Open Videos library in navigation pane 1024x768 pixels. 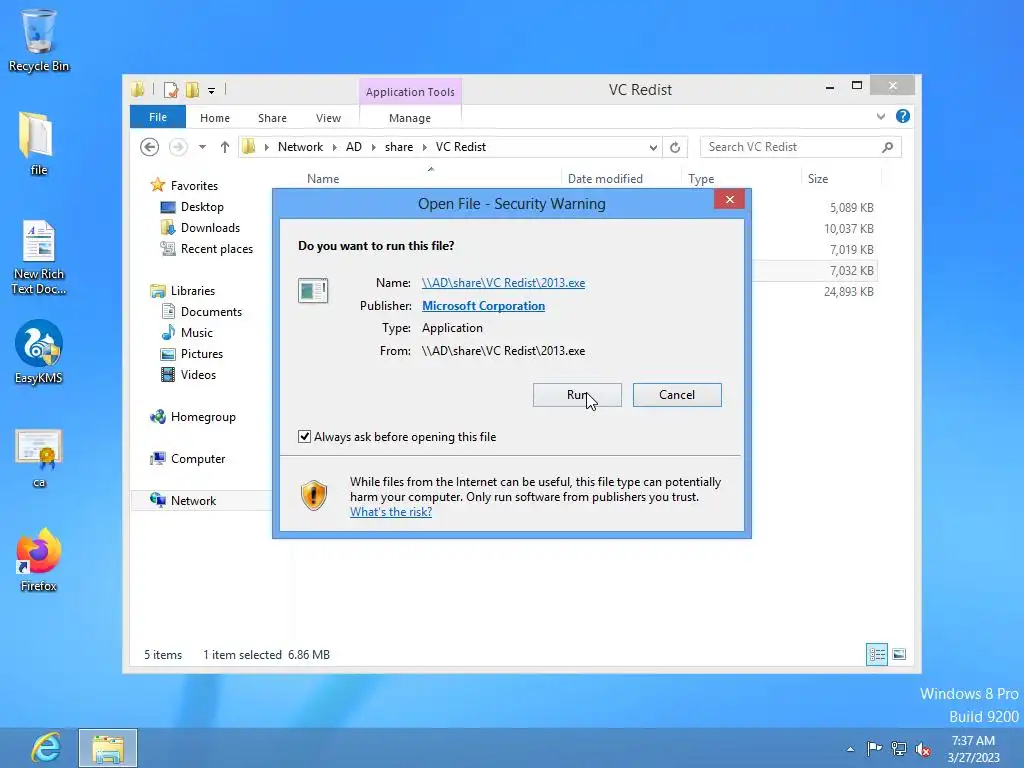(x=188, y=374)
